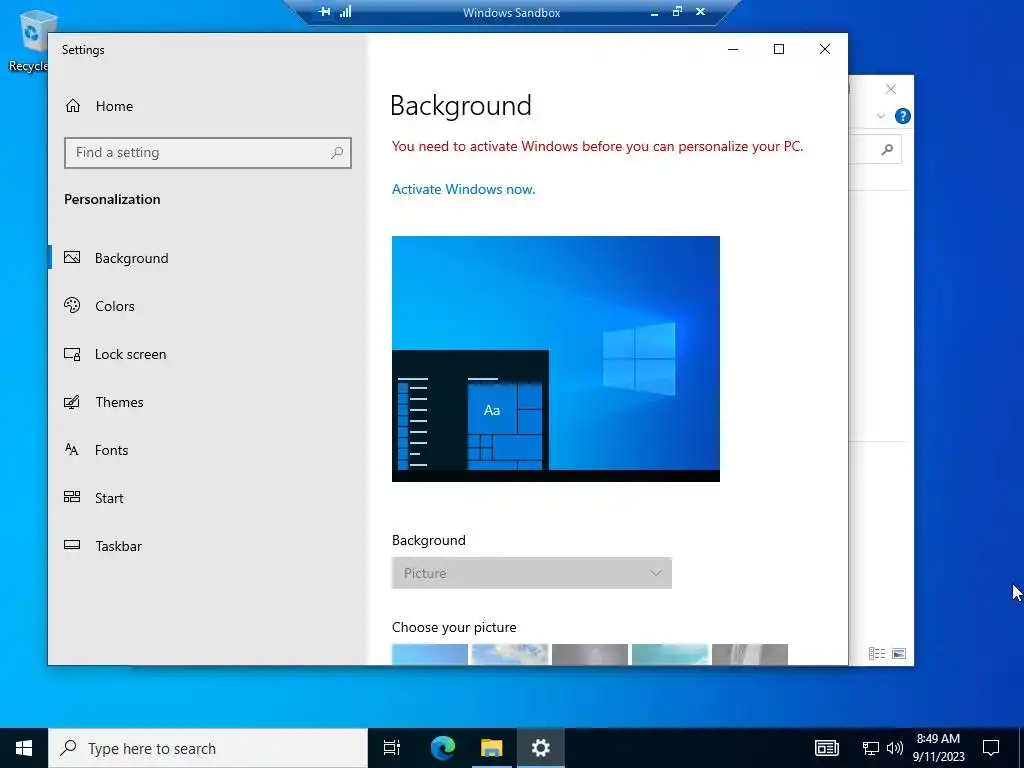Launch Microsoft Edge from the taskbar
The image size is (1024, 768).
coord(443,748)
